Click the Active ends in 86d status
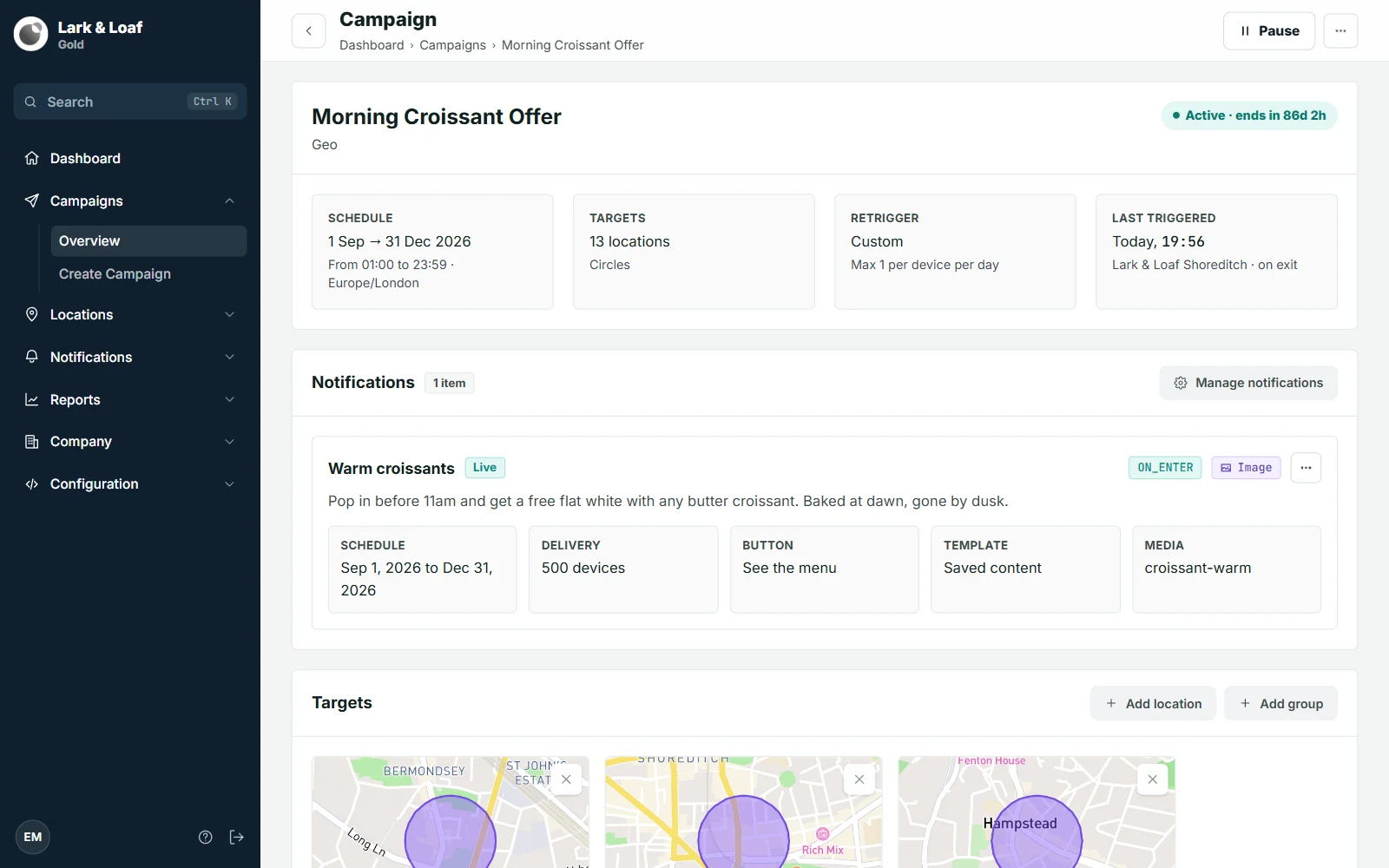 1249,115
